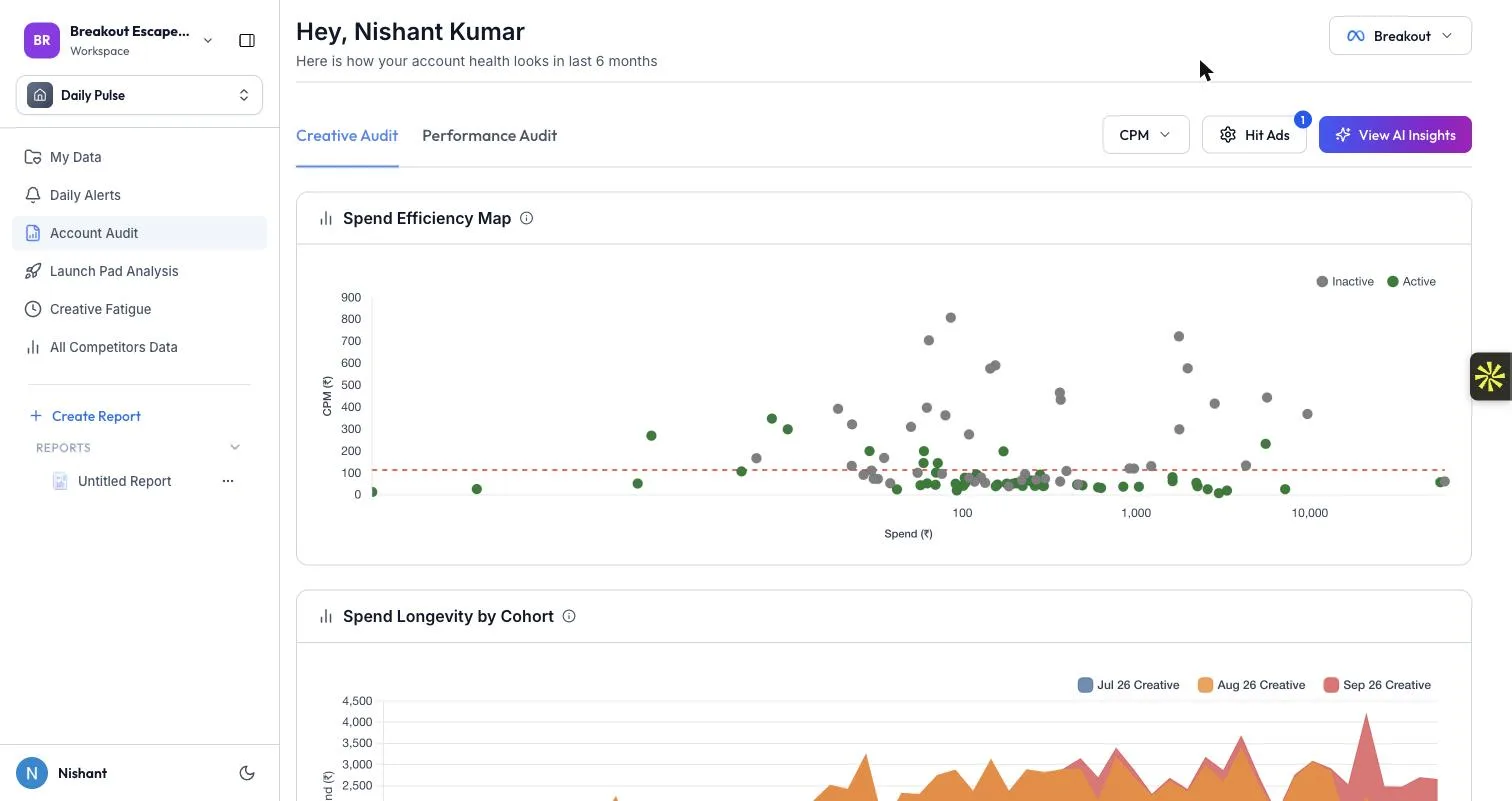
Task: Collapse the Reports section chevron
Action: click(235, 447)
